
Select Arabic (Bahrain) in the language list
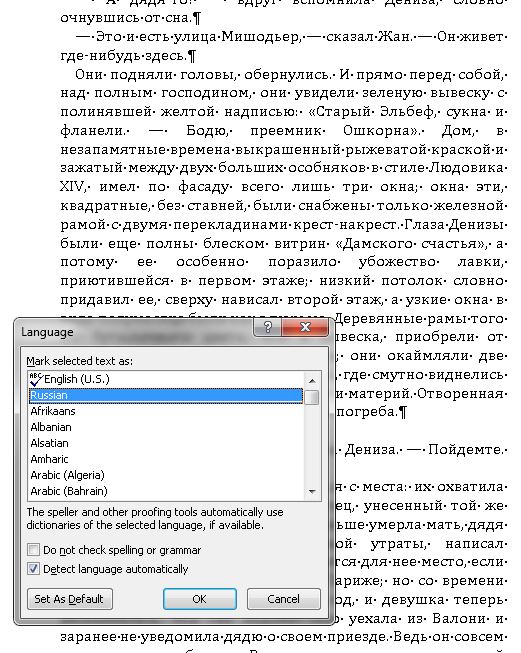click(166, 491)
